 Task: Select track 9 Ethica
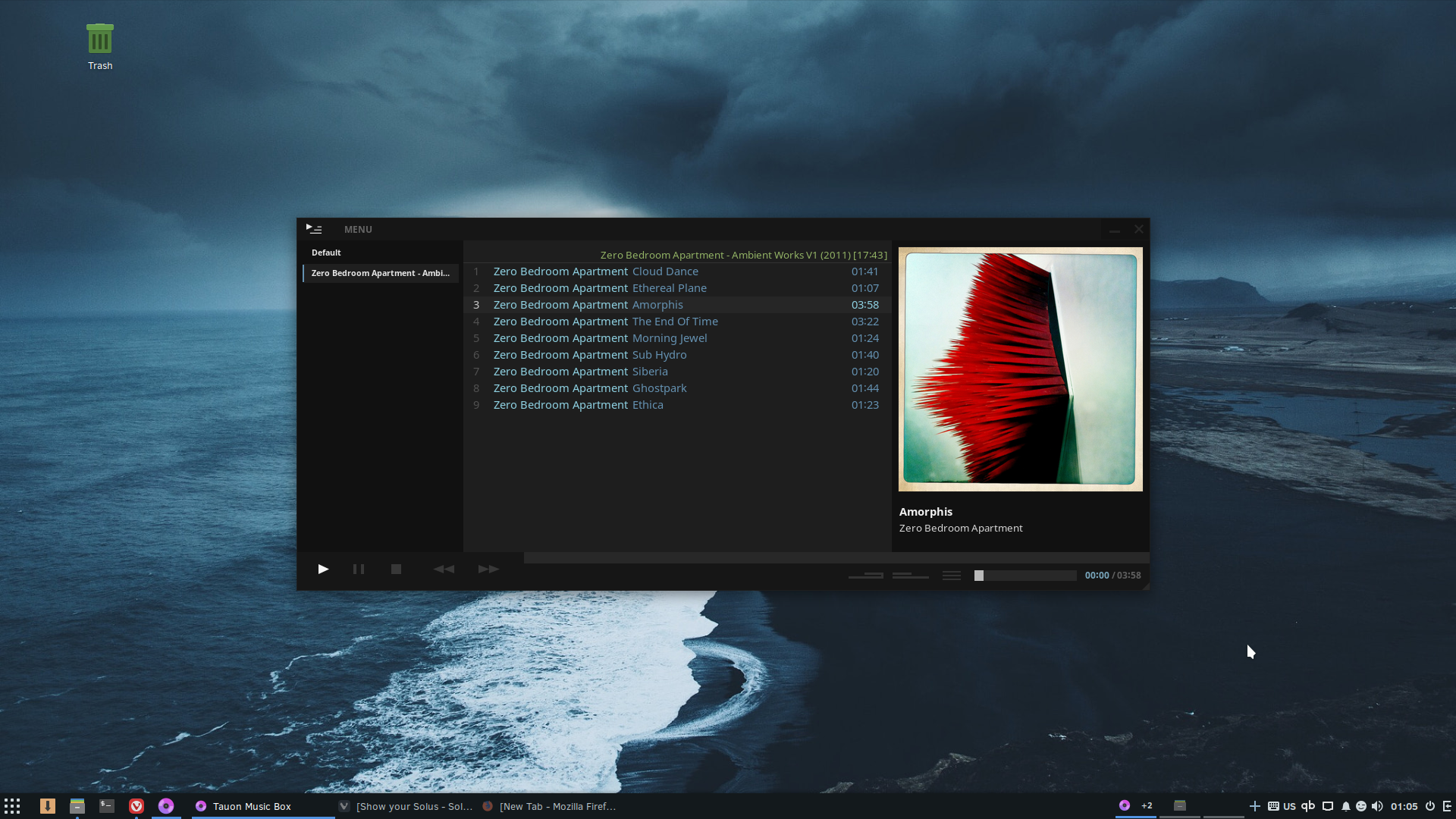point(677,405)
